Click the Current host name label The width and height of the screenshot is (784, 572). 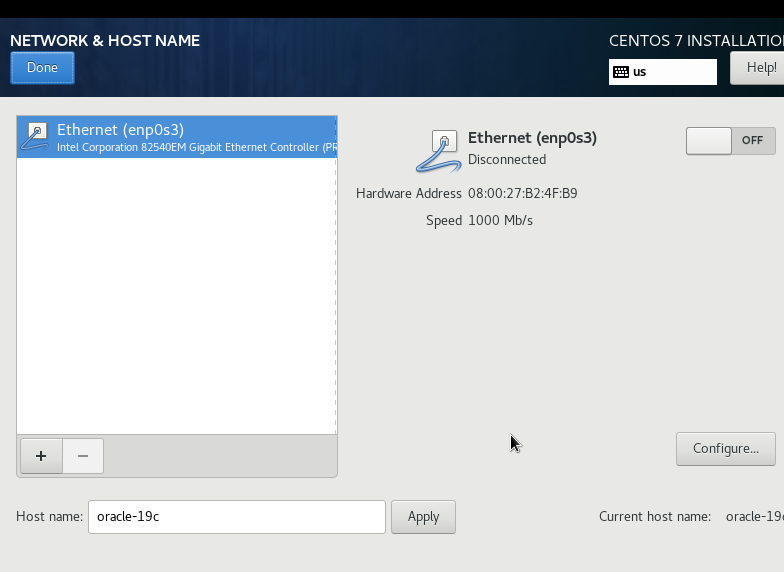pyautogui.click(x=655, y=516)
